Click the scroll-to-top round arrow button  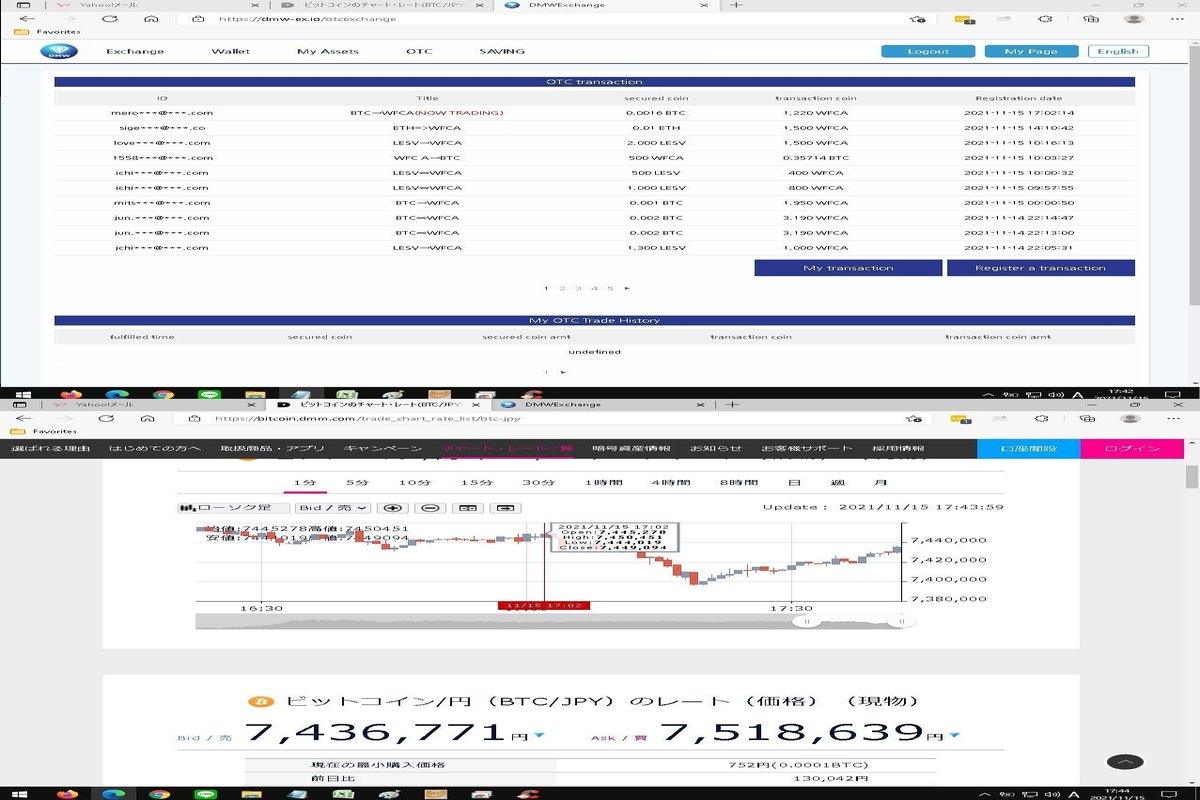coord(1125,762)
